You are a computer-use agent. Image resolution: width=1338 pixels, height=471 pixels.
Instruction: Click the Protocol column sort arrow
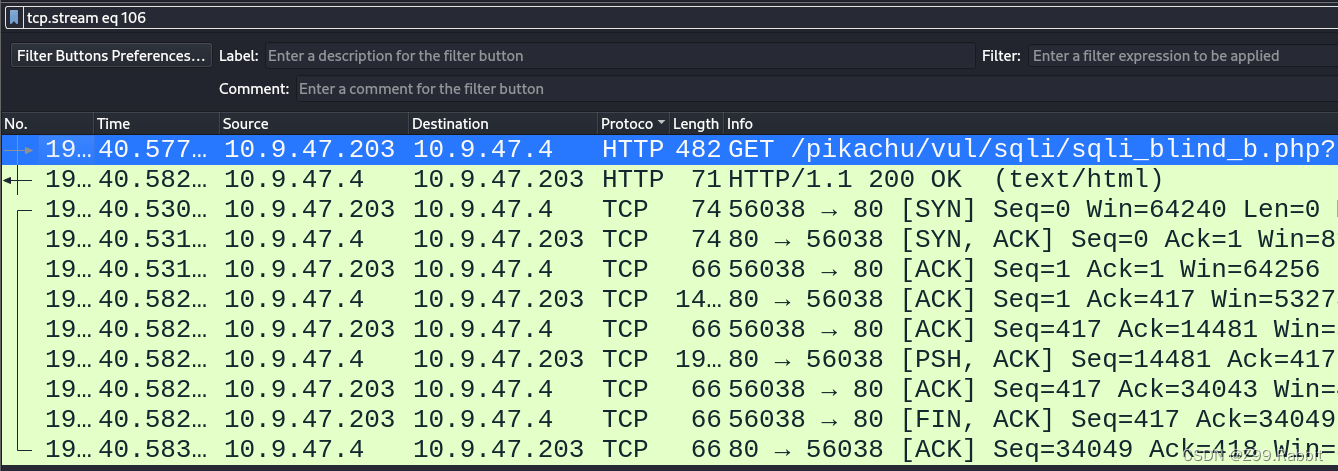661,124
